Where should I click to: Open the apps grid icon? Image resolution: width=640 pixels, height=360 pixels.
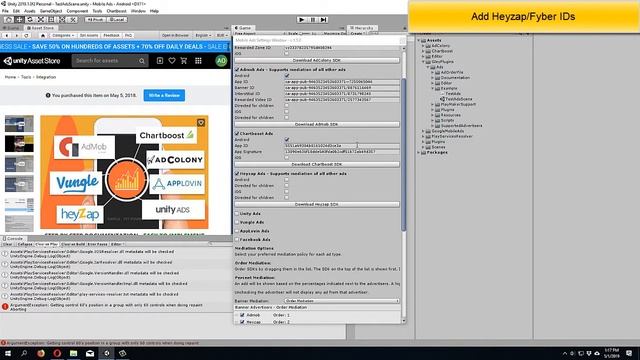click(x=198, y=61)
